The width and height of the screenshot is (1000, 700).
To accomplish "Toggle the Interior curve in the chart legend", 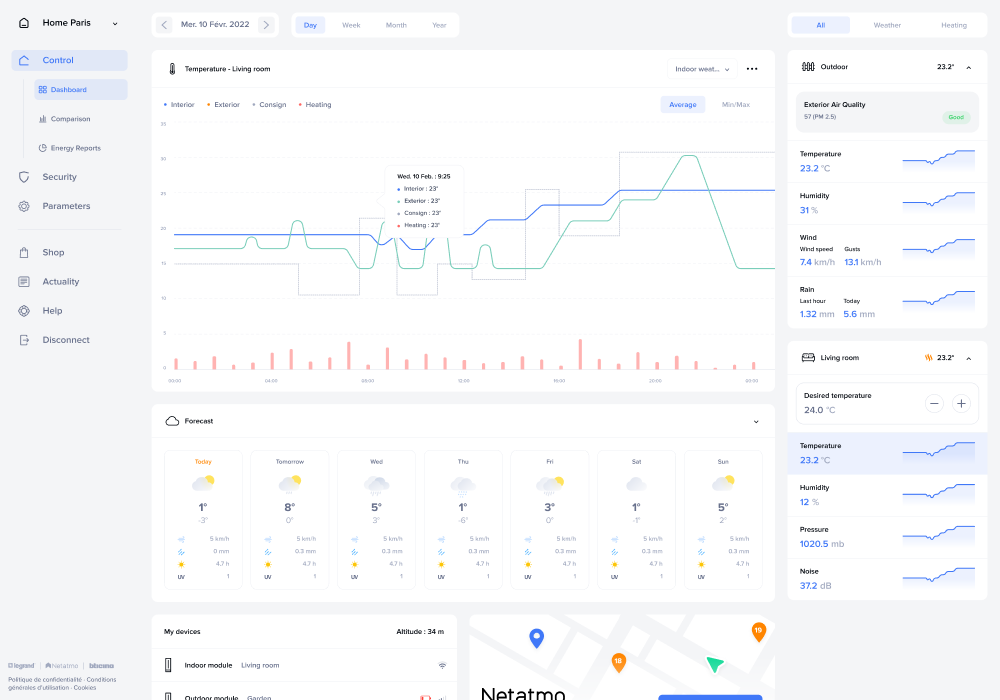I will [x=178, y=104].
